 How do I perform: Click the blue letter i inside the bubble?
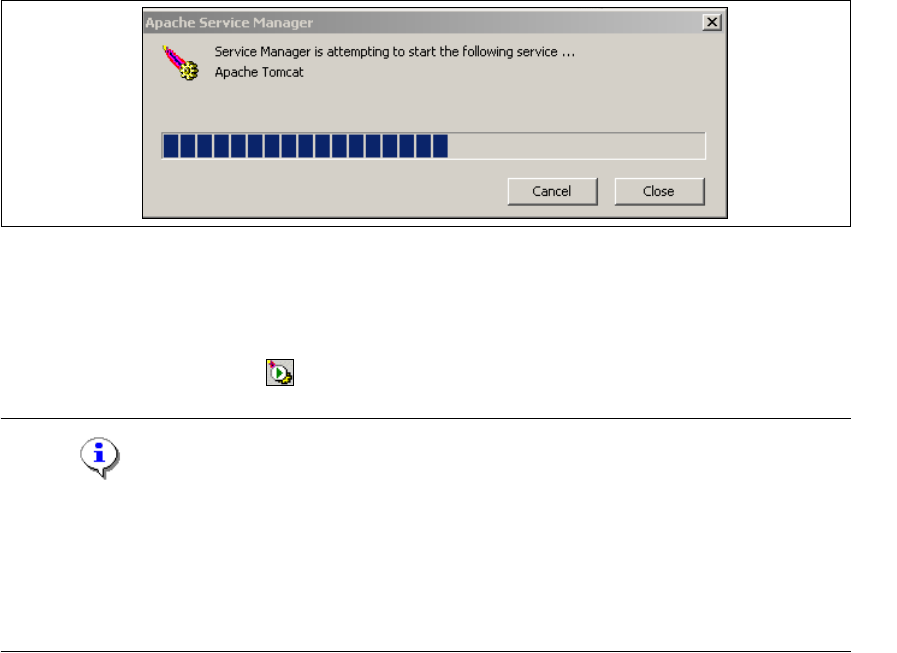click(99, 453)
